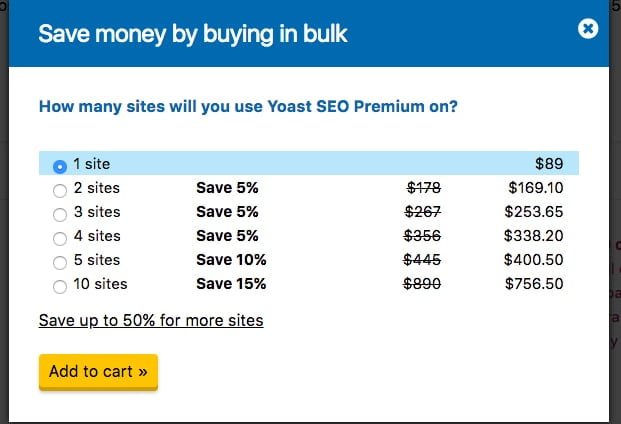Choose the 2 sites radio option
621x424 pixels.
point(60,191)
